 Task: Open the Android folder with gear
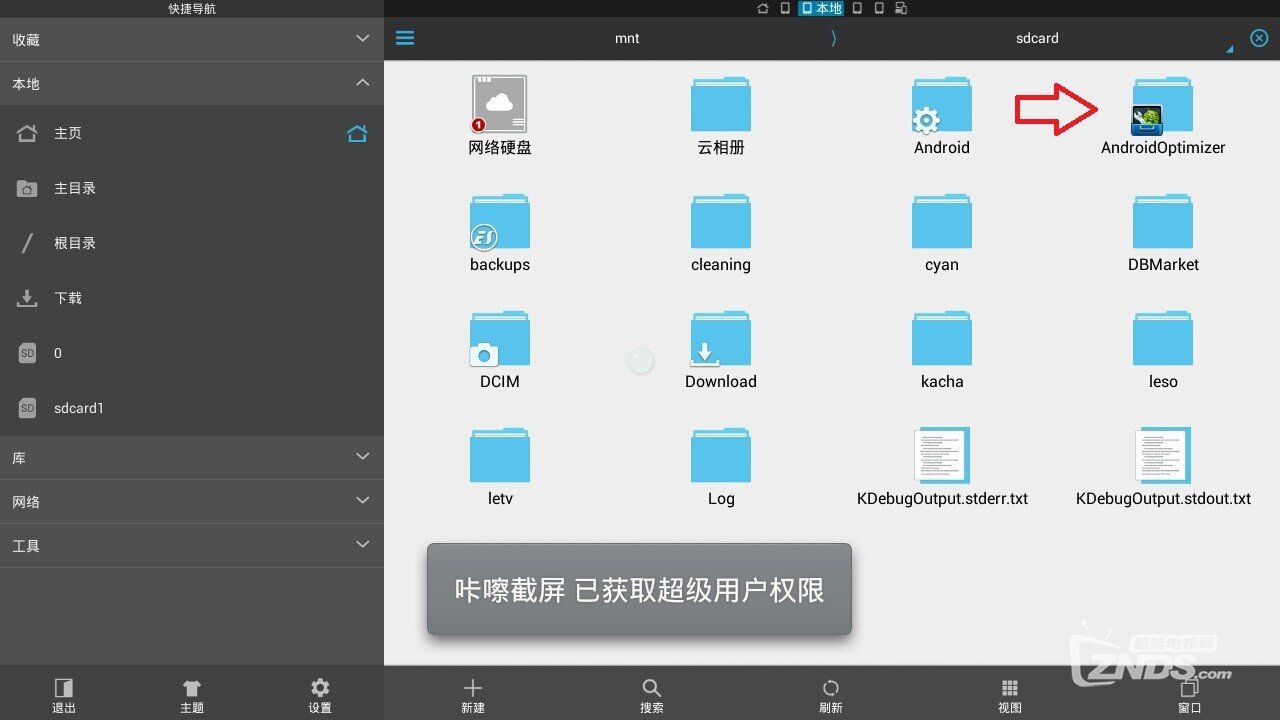941,104
